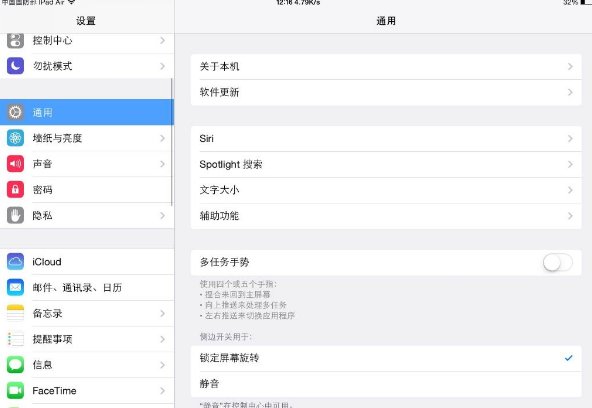
Task: Tap the 多任务手势 label
Action: (225, 262)
